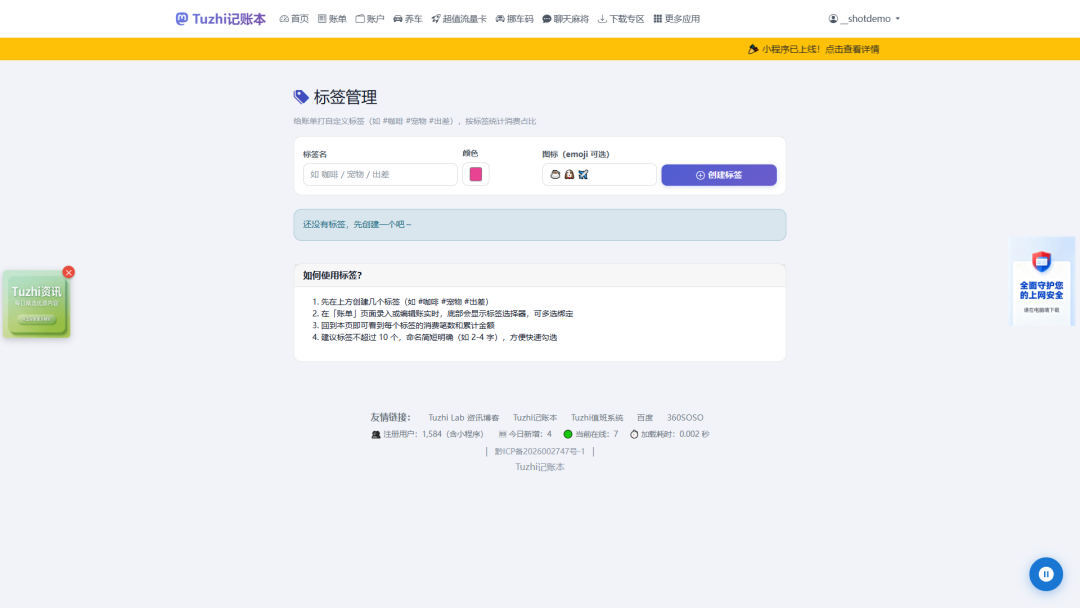Open the pink tag color picker

pos(476,174)
